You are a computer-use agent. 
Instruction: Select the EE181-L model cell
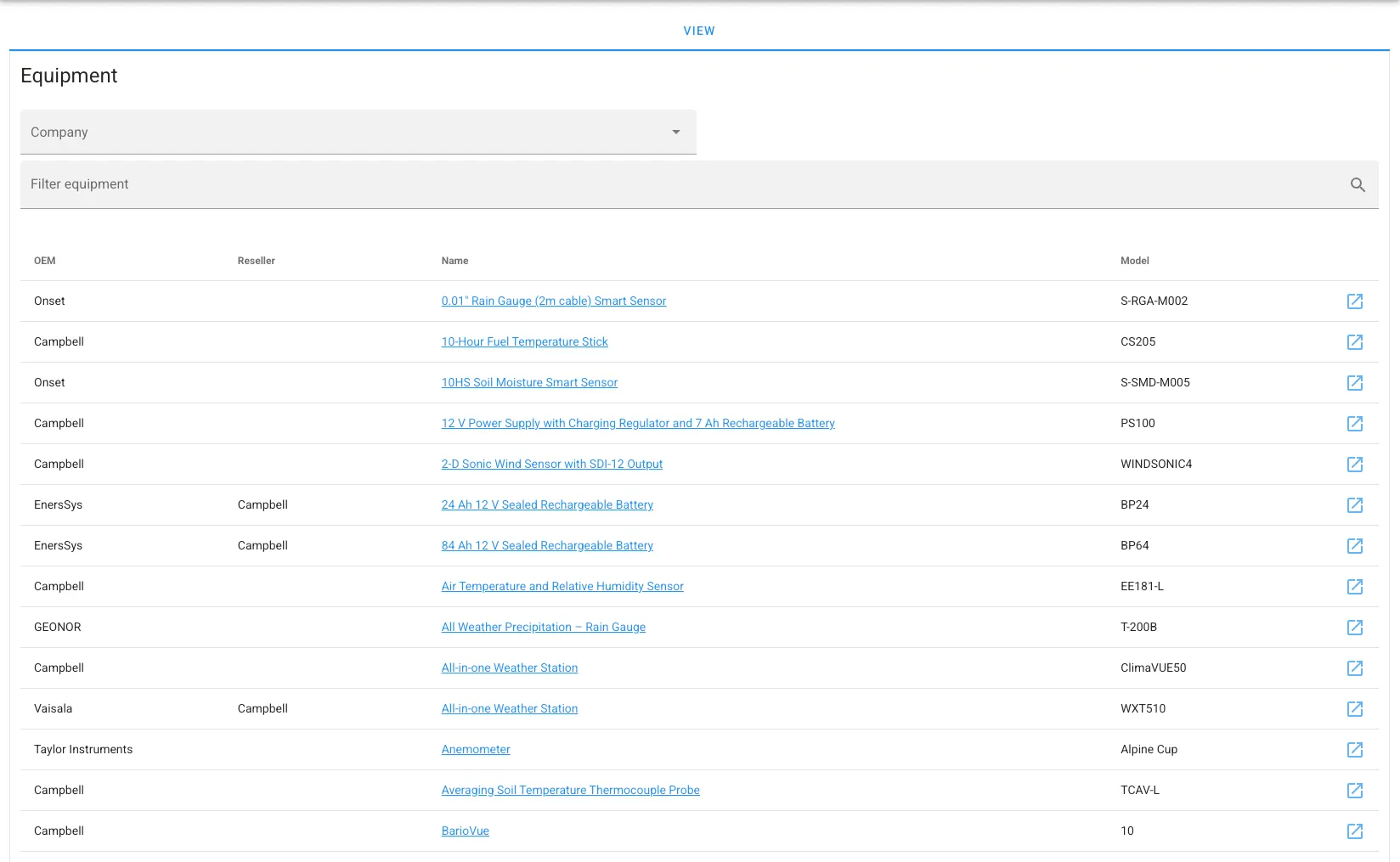[x=1143, y=586]
